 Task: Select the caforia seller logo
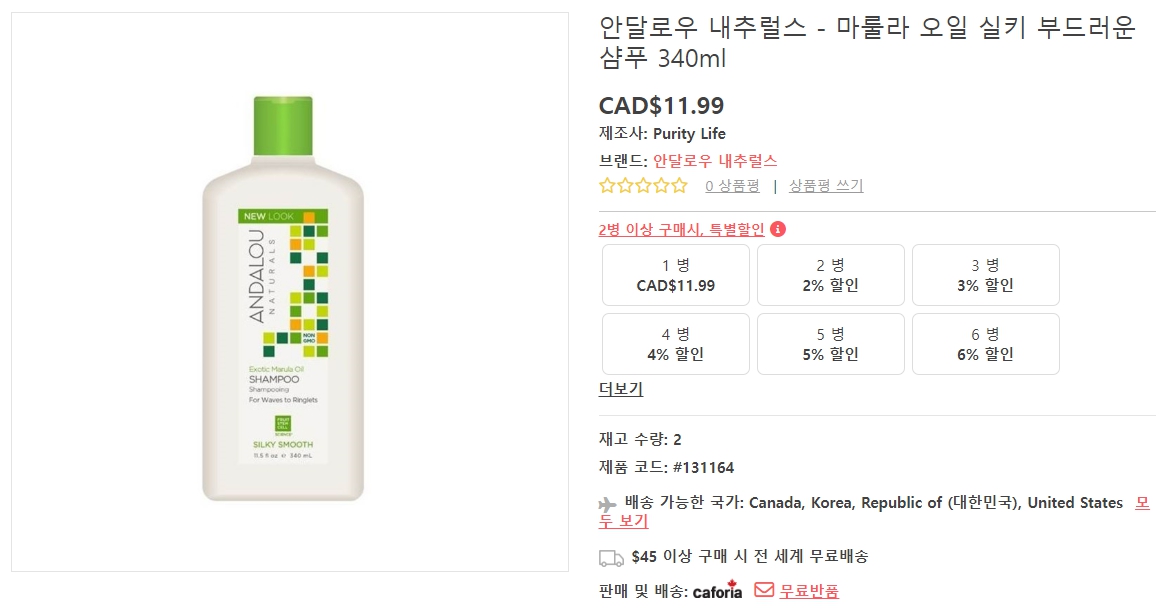[x=716, y=591]
